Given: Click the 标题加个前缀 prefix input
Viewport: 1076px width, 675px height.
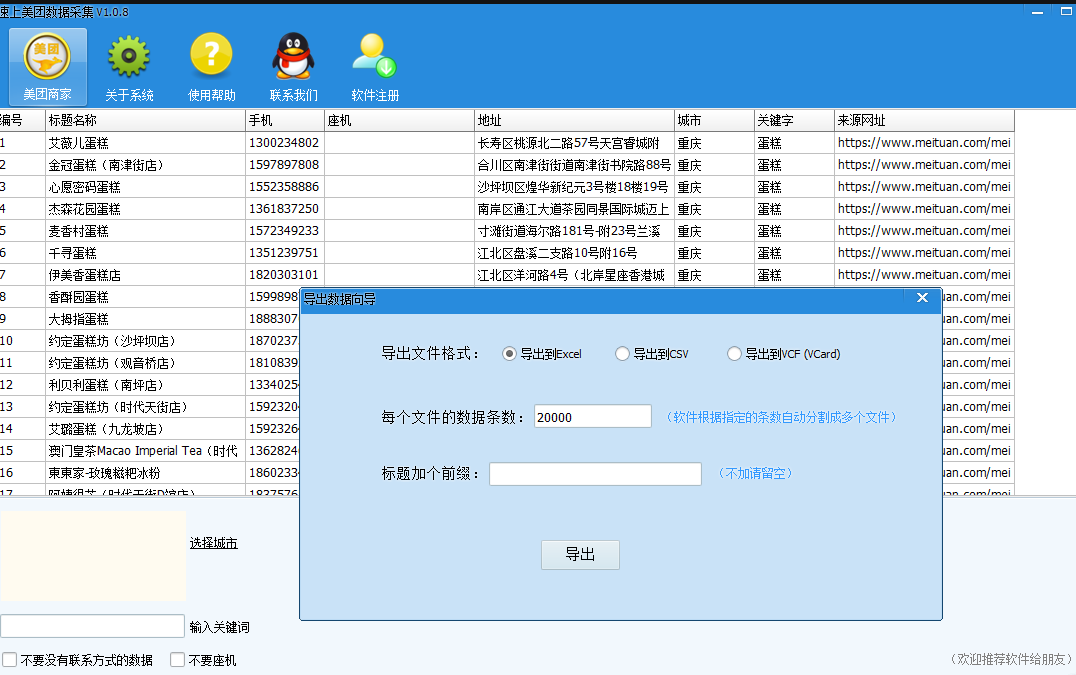Looking at the screenshot, I should coord(595,473).
